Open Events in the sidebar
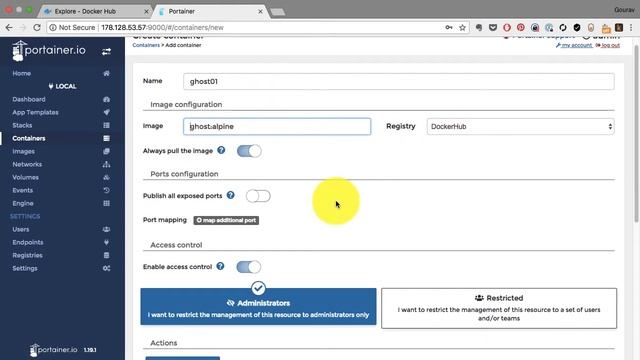Screen dimensions: 640x360 click(x=22, y=190)
